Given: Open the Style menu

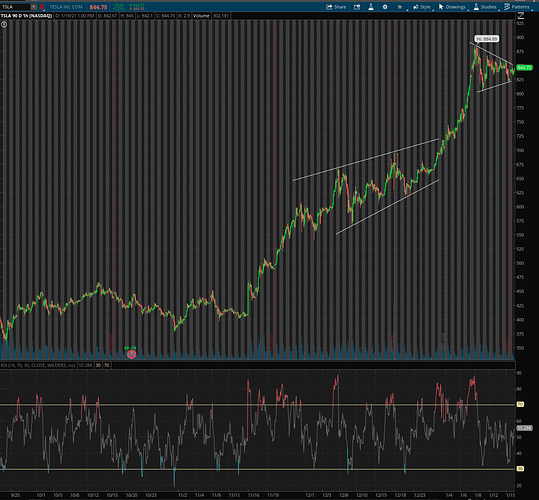Looking at the screenshot, I should [x=422, y=7].
